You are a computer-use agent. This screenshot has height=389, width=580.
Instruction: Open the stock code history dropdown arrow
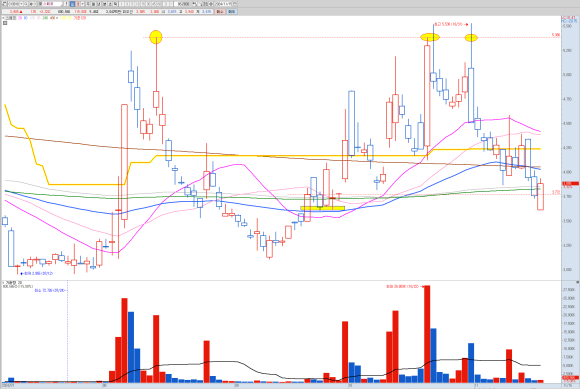click(22, 4)
